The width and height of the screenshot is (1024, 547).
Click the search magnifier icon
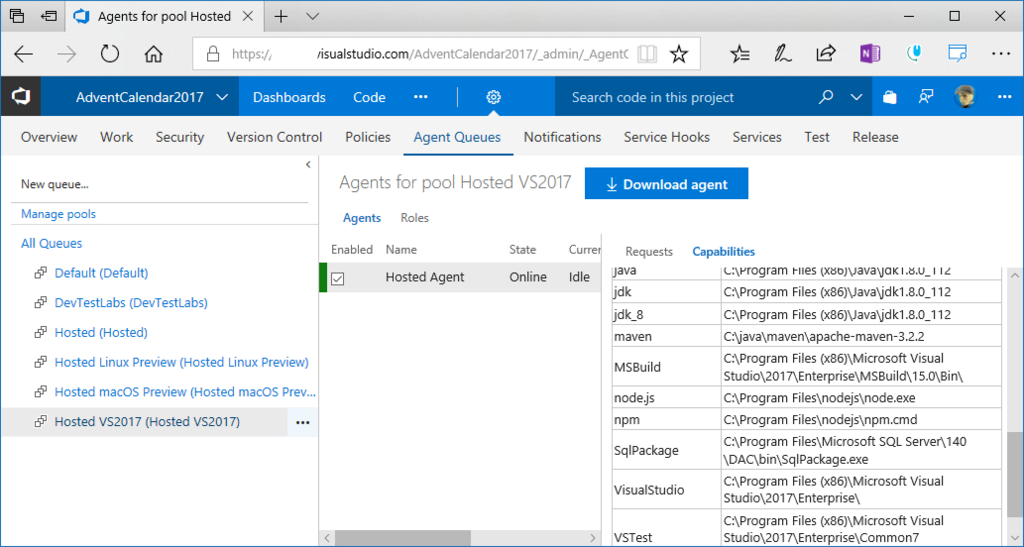826,97
